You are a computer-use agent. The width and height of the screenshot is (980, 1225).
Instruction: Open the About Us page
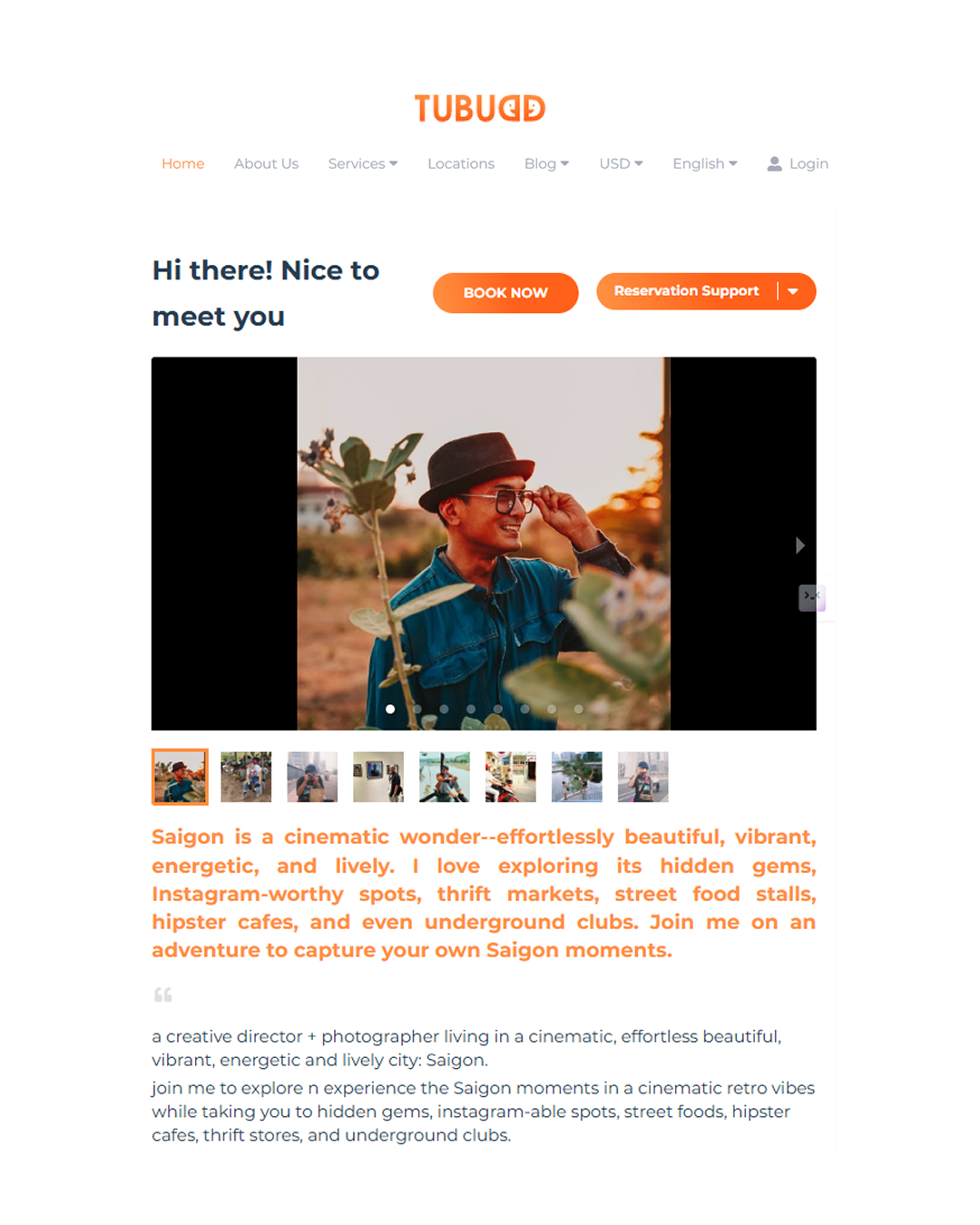266,163
